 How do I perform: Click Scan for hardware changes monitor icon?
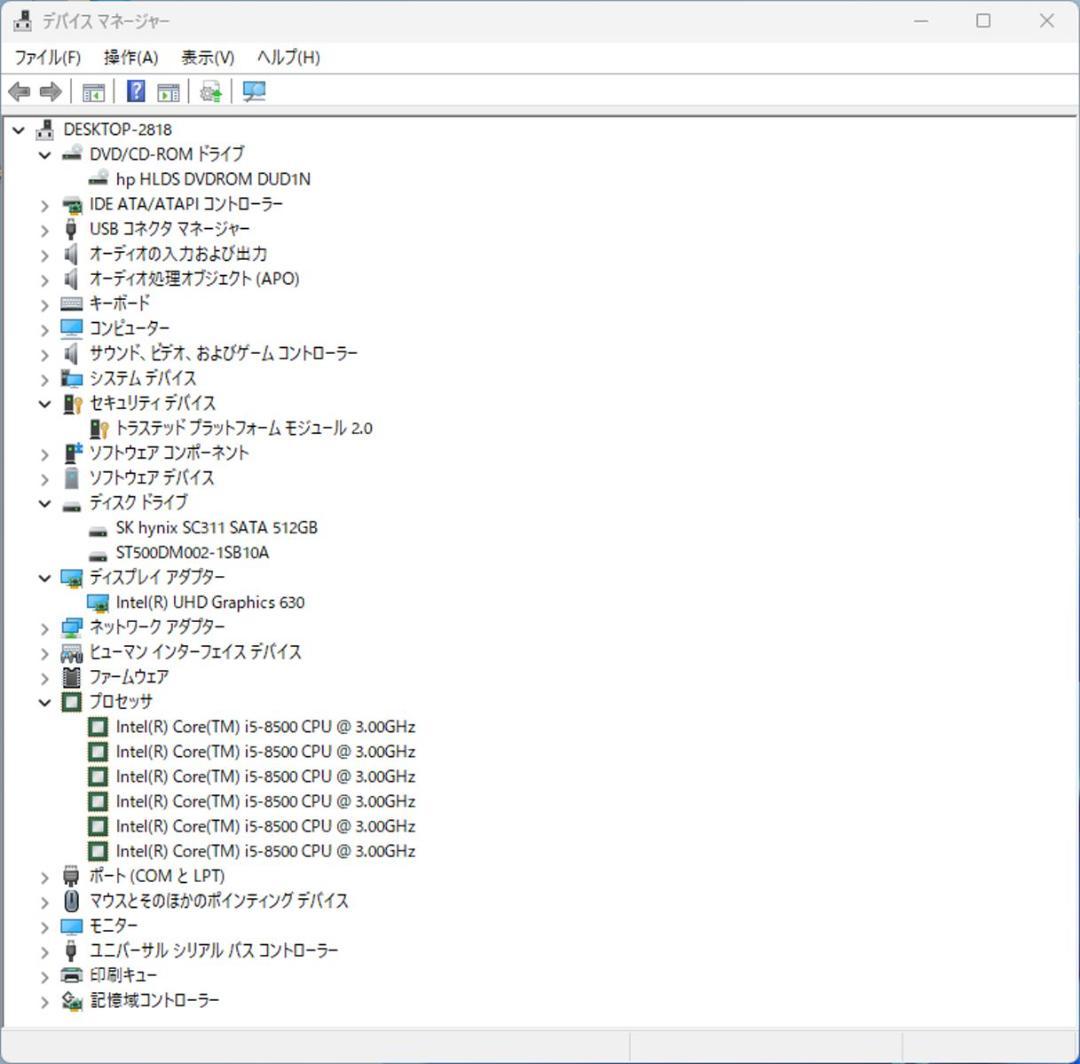point(254,92)
